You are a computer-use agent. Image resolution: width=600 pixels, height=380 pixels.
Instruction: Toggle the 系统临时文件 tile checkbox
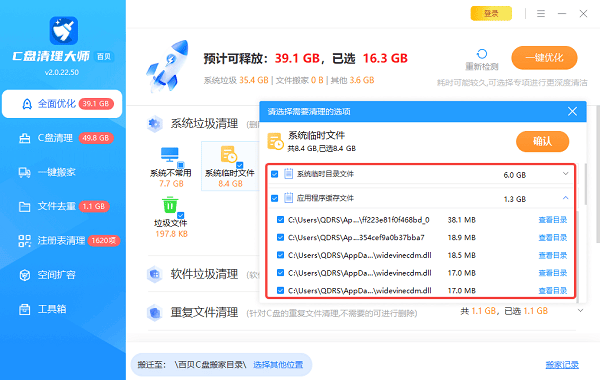240,165
